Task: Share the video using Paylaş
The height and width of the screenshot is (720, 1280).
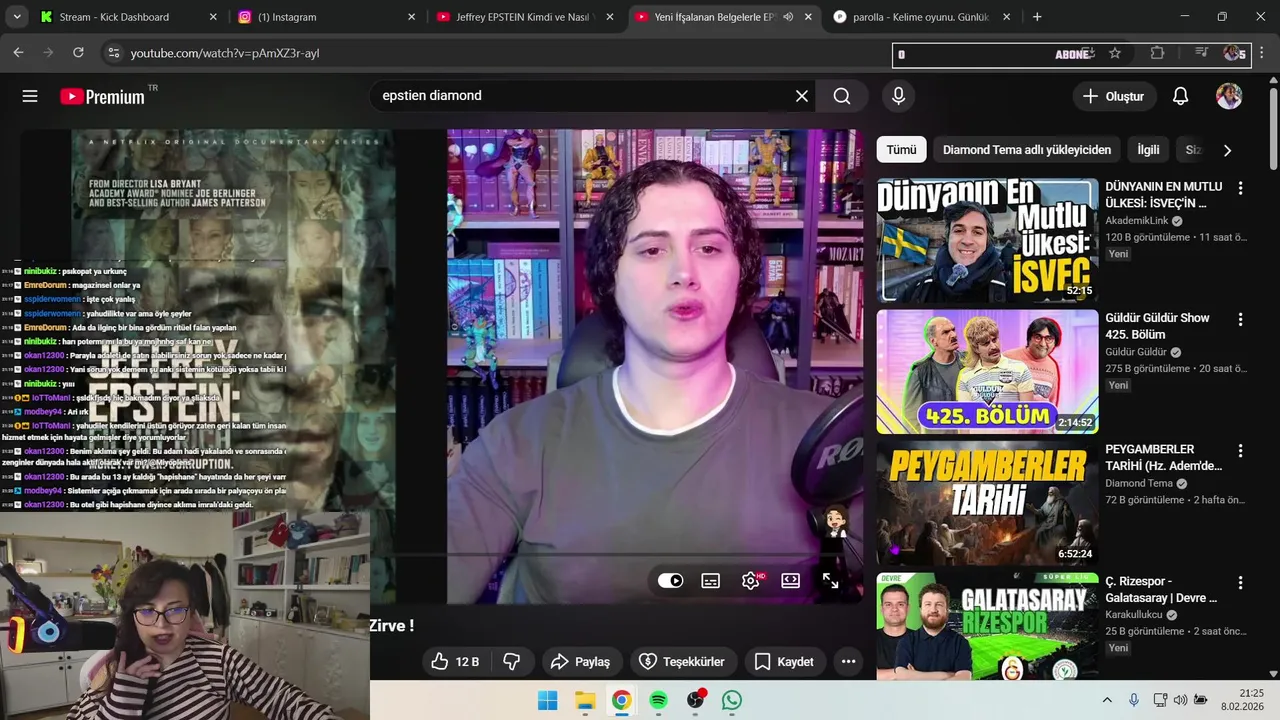Action: click(x=580, y=661)
